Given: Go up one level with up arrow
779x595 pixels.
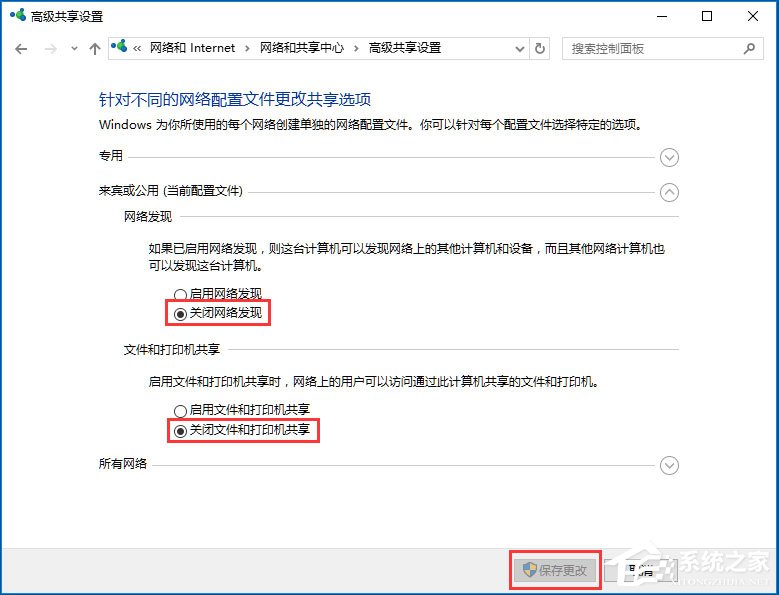Looking at the screenshot, I should [x=94, y=49].
